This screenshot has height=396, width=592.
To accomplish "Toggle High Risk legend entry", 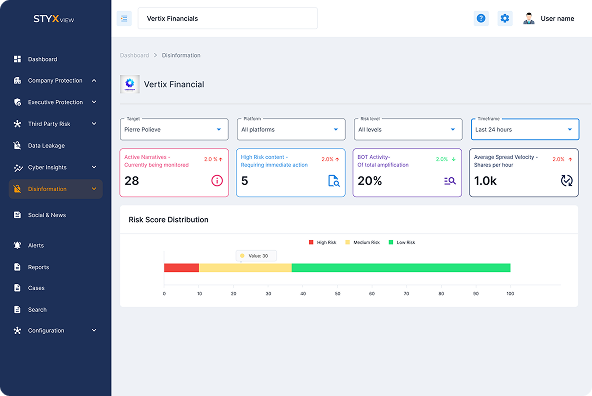I will click(x=322, y=242).
